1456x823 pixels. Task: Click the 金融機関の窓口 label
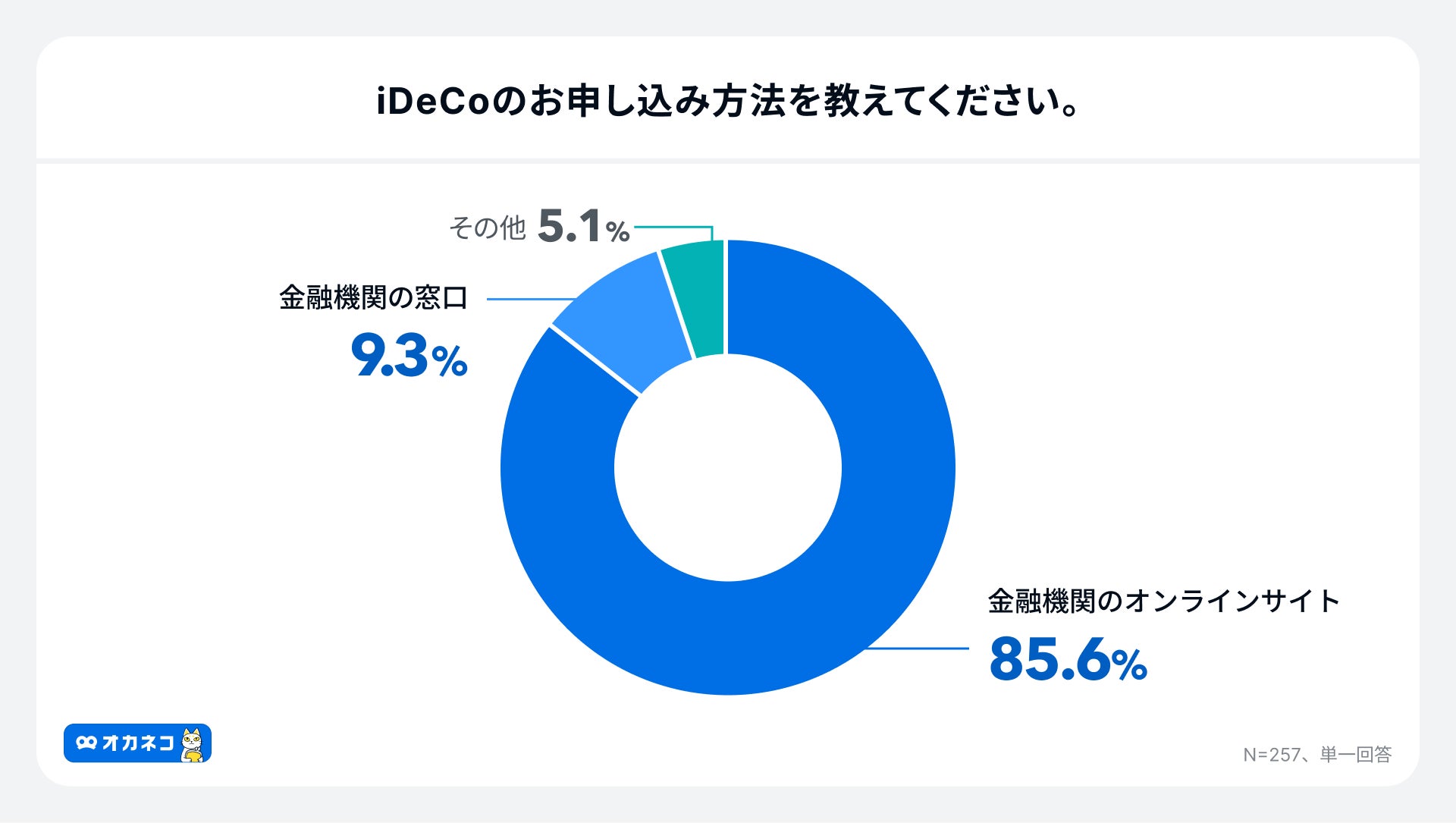tap(374, 298)
